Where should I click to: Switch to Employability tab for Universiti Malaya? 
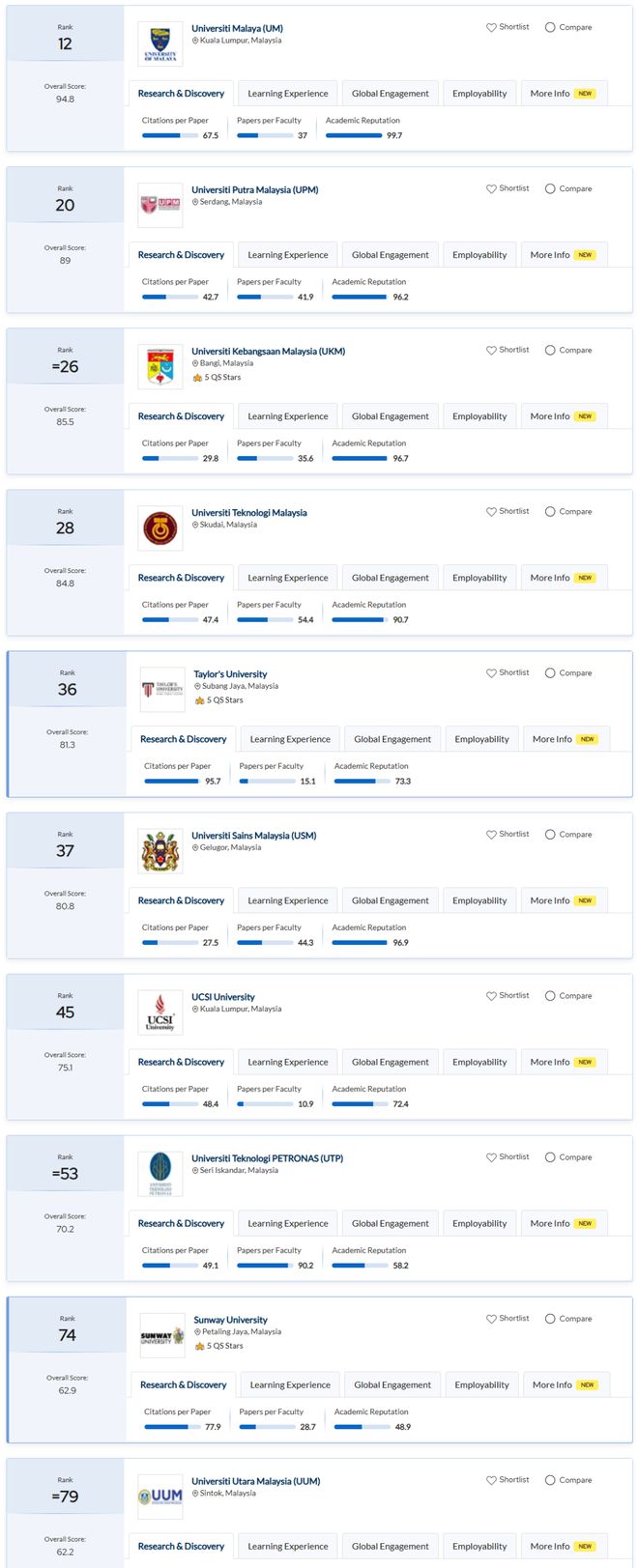479,94
